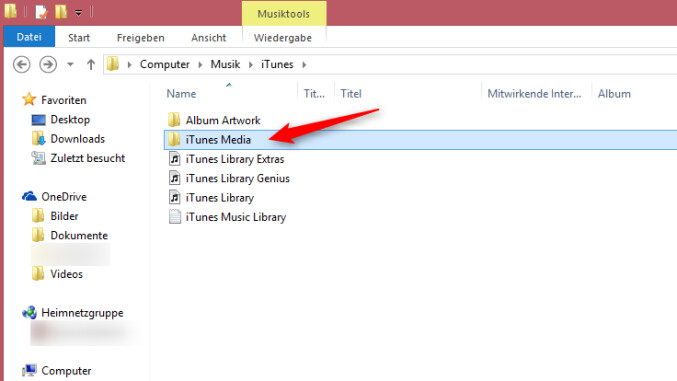Image resolution: width=677 pixels, height=381 pixels.
Task: Open Zuletzt besucht in the navigation pane
Action: click(88, 158)
